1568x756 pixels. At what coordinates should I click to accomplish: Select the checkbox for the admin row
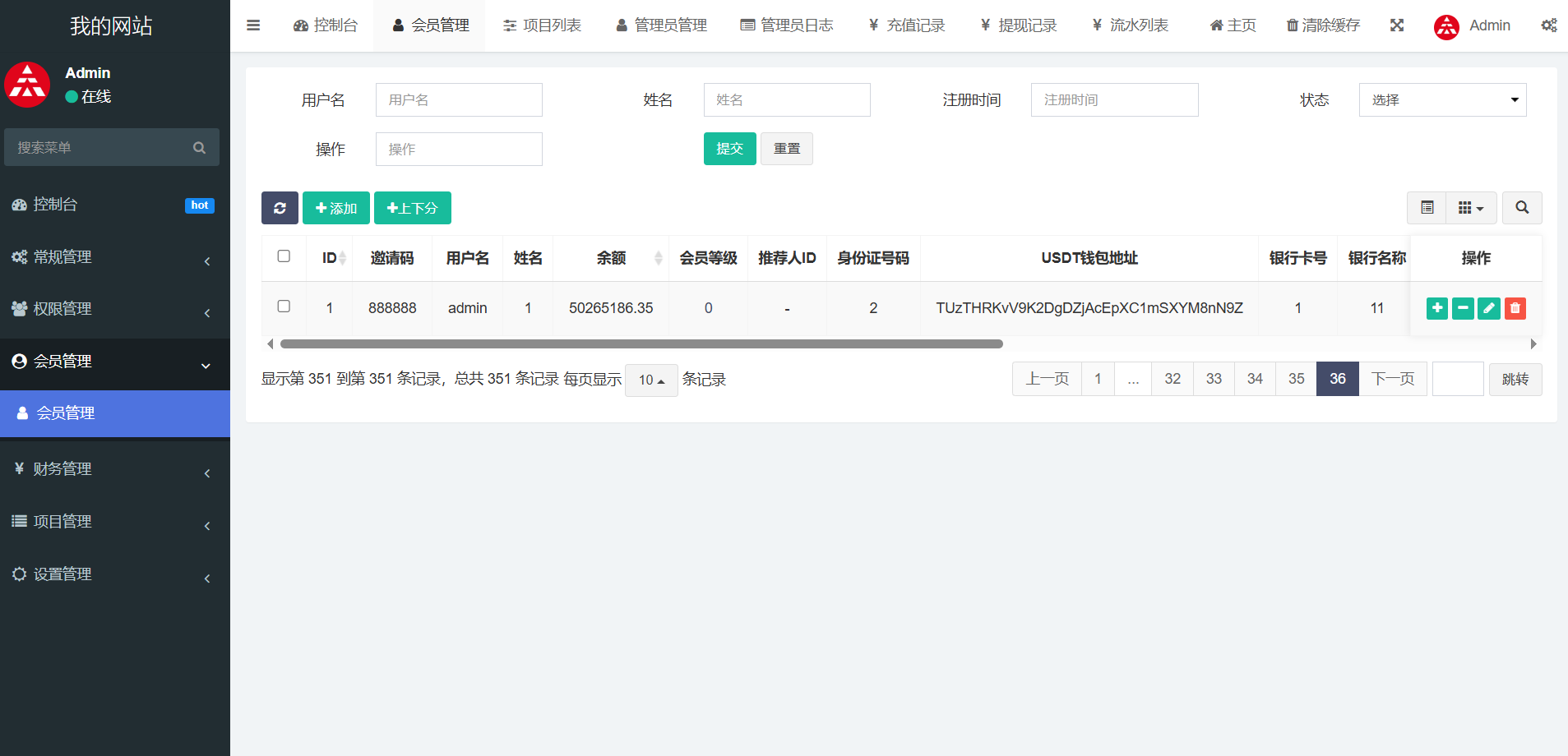(284, 307)
